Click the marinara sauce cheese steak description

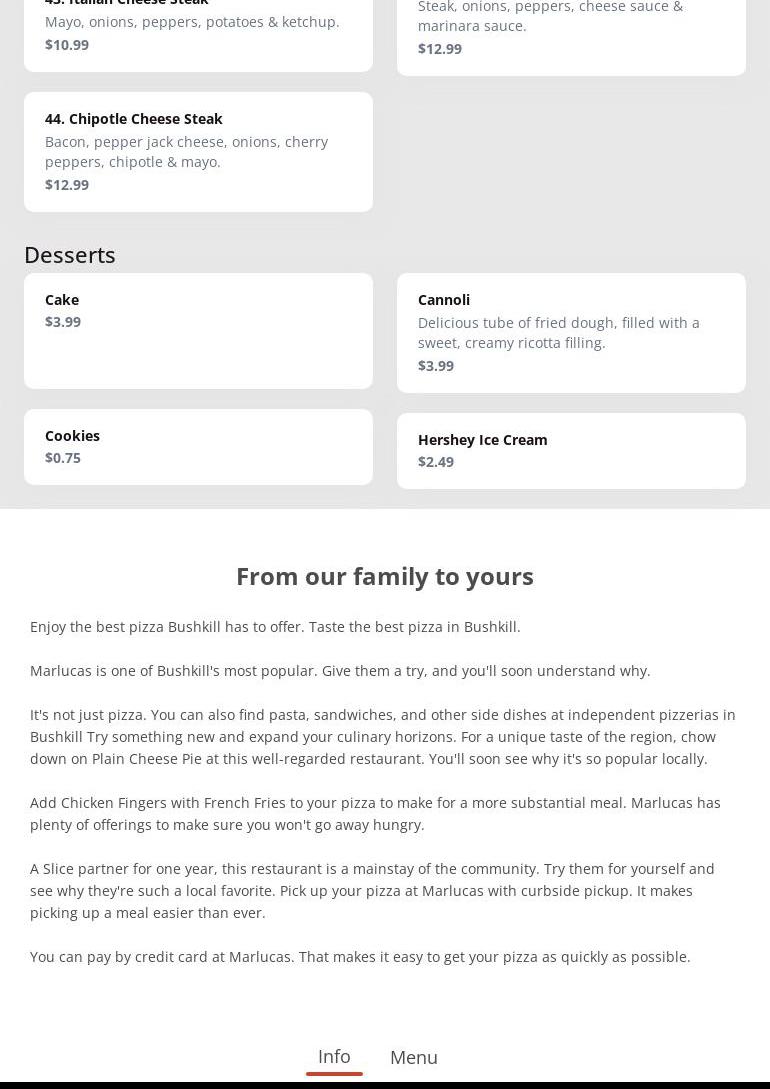coord(550,16)
